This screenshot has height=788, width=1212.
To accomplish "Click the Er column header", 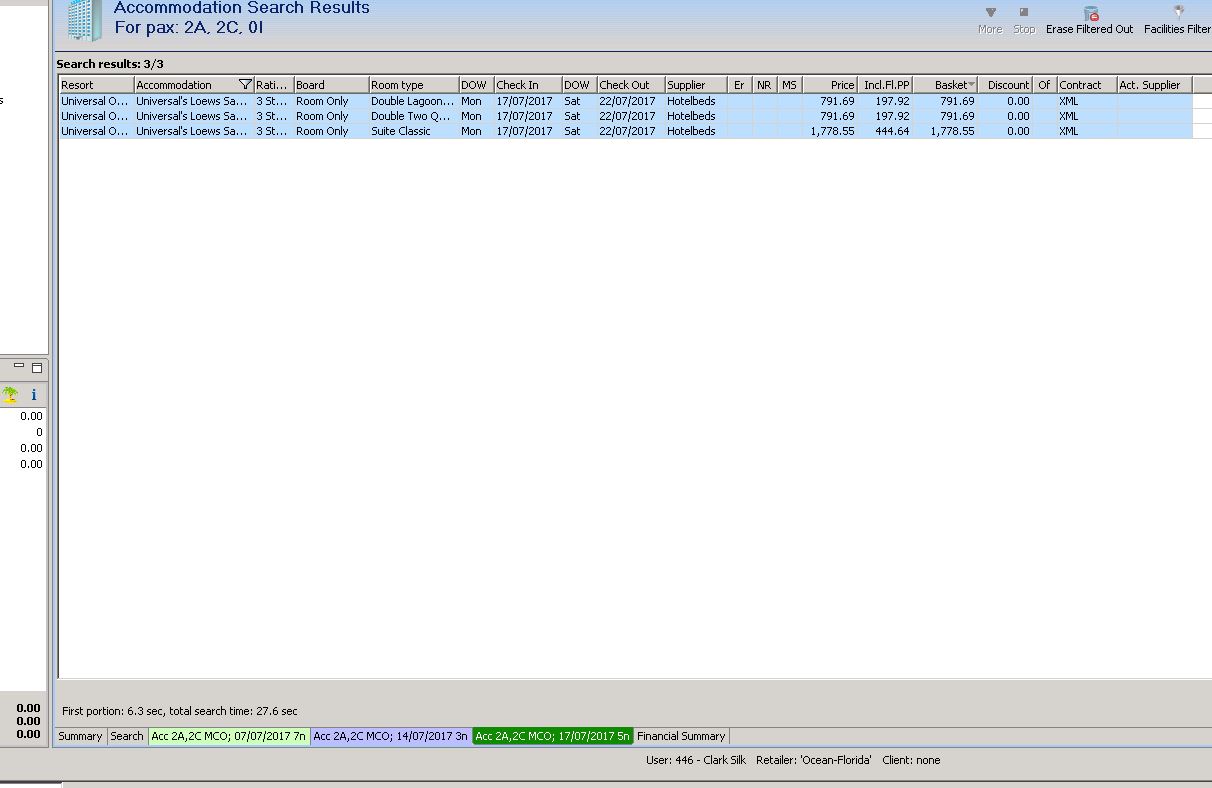I will click(x=741, y=85).
